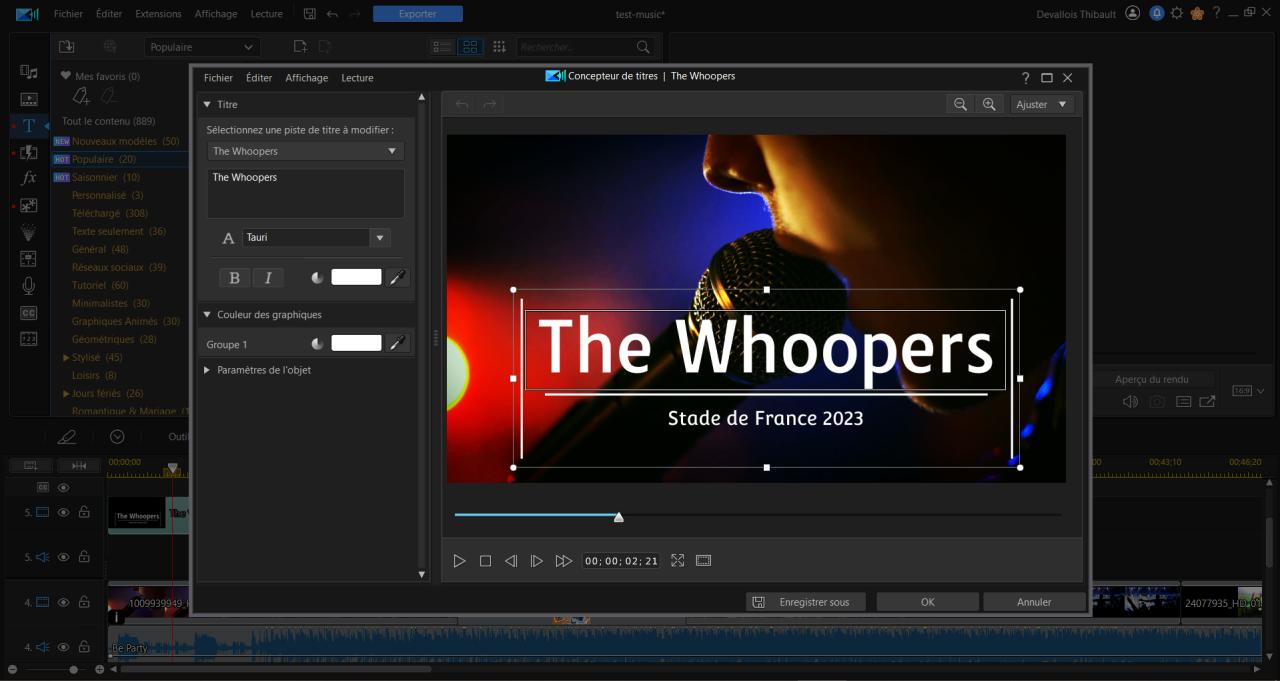The width and height of the screenshot is (1280, 681).
Task: Collapse the Couleur des graphiques section
Action: click(207, 314)
